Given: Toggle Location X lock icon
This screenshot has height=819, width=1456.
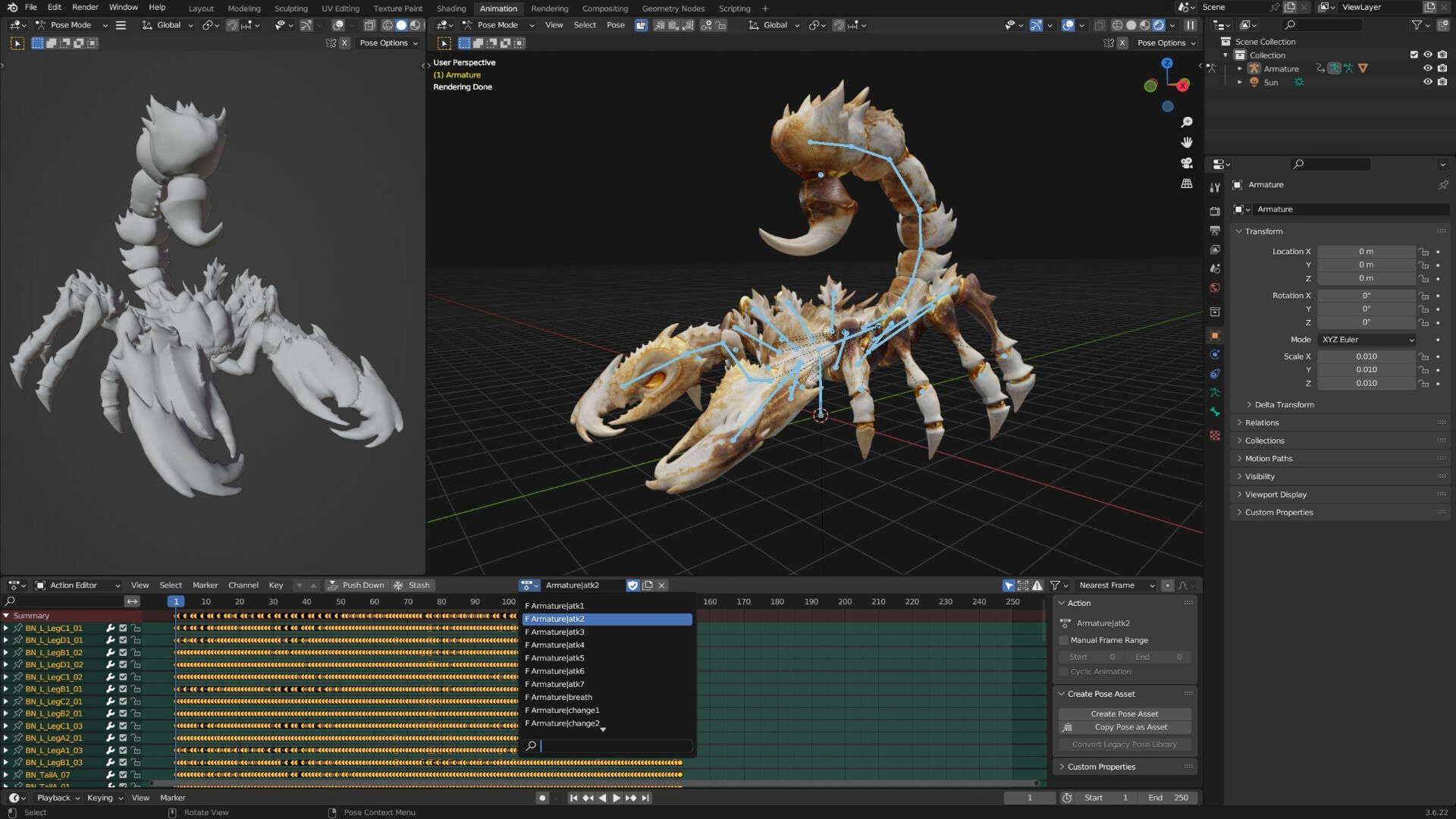Looking at the screenshot, I should [1424, 252].
